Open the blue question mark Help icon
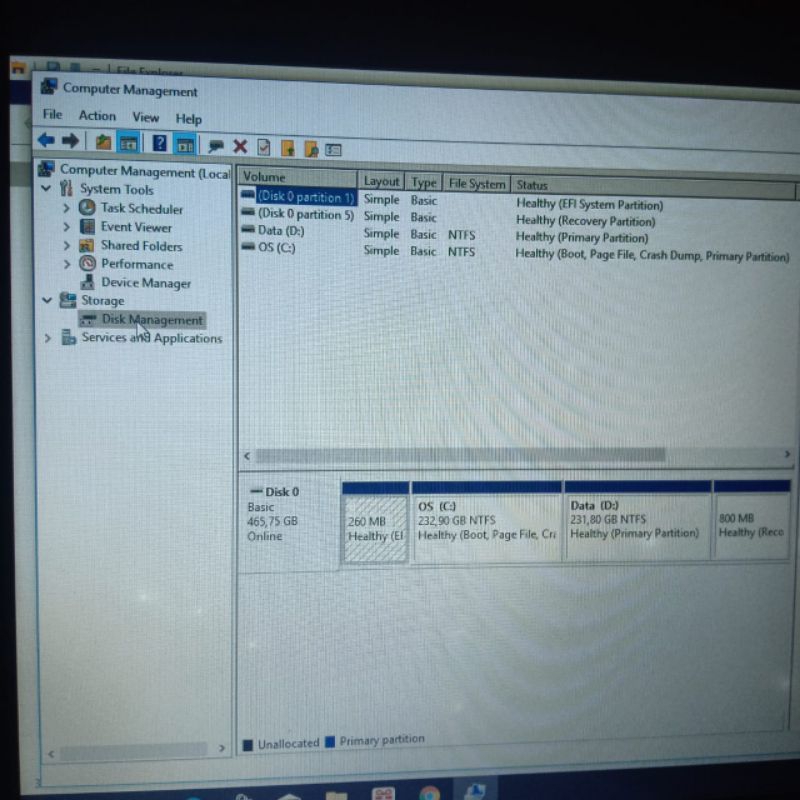 [159, 143]
